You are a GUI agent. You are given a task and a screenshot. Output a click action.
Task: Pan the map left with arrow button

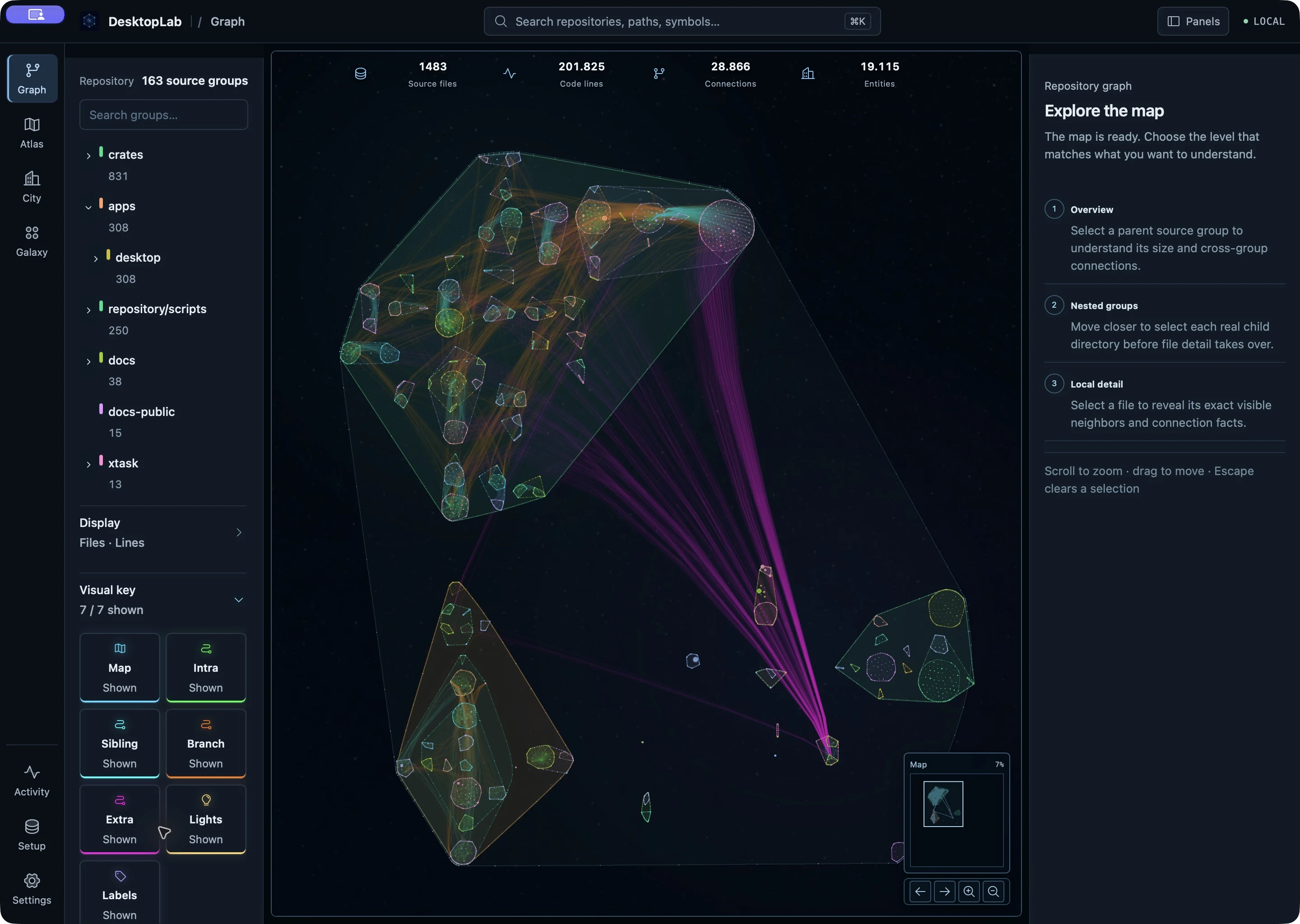point(920,891)
